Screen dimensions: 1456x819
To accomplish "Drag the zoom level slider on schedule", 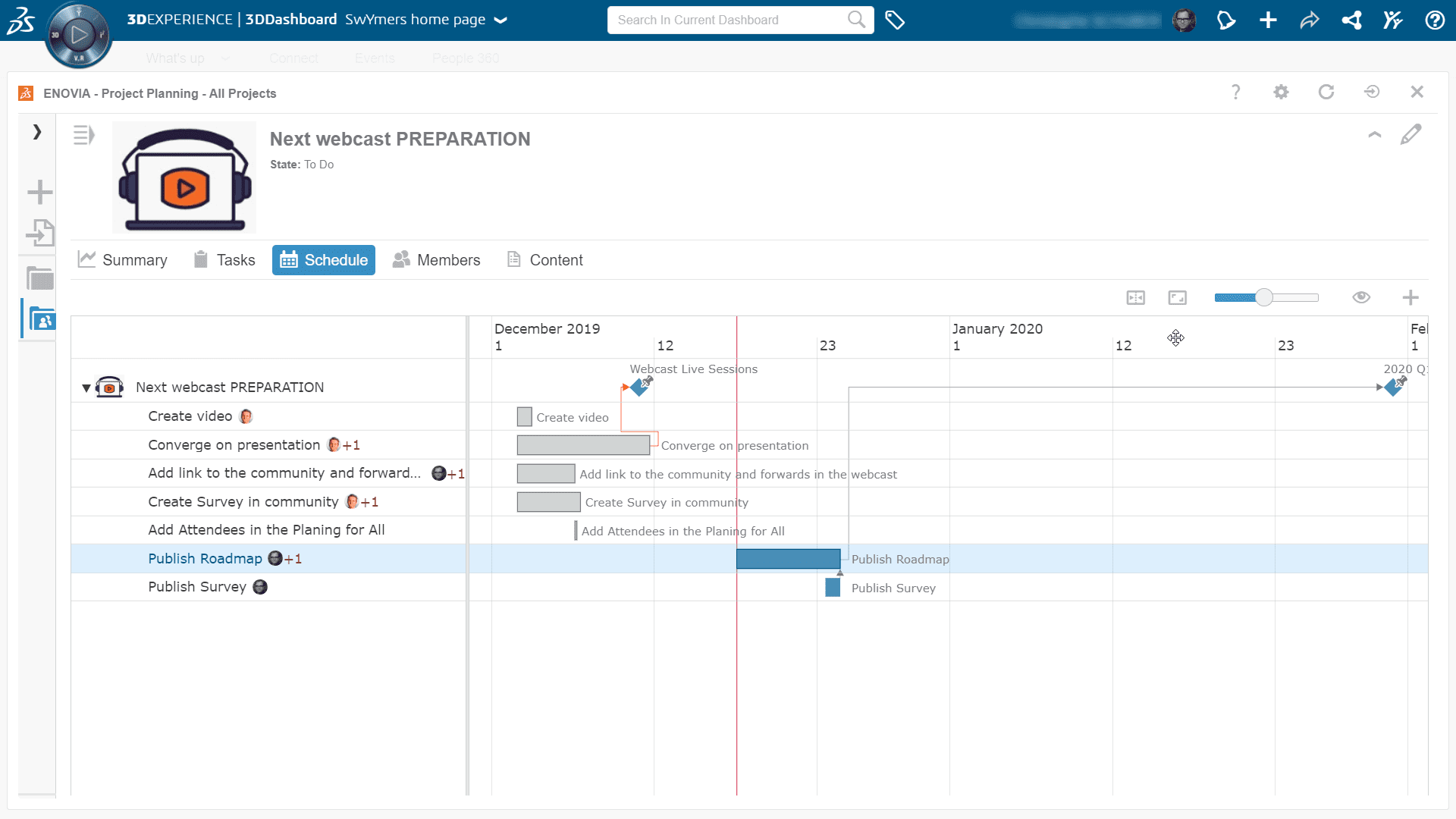I will pyautogui.click(x=1263, y=297).
